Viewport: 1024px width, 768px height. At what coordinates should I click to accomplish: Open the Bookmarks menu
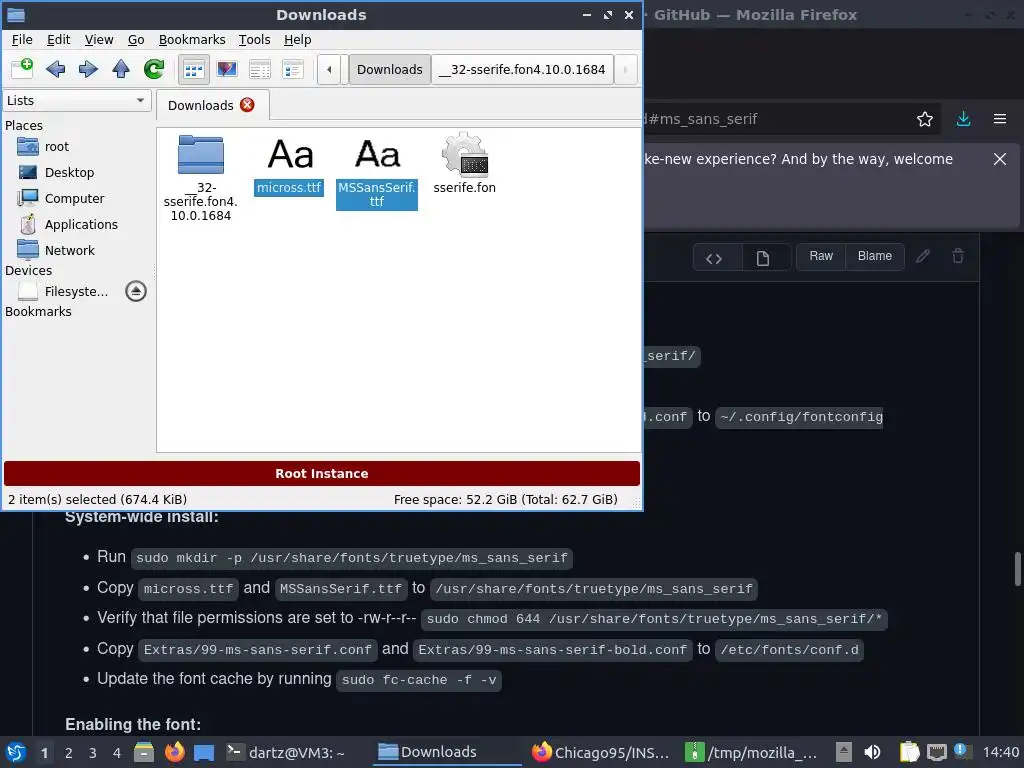point(192,40)
